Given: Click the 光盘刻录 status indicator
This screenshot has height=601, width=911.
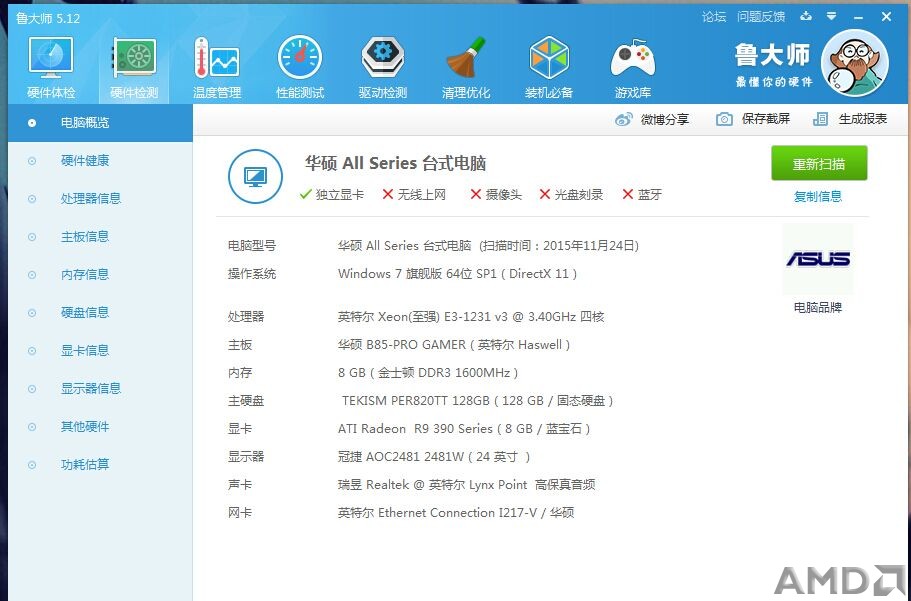Looking at the screenshot, I should [571, 195].
